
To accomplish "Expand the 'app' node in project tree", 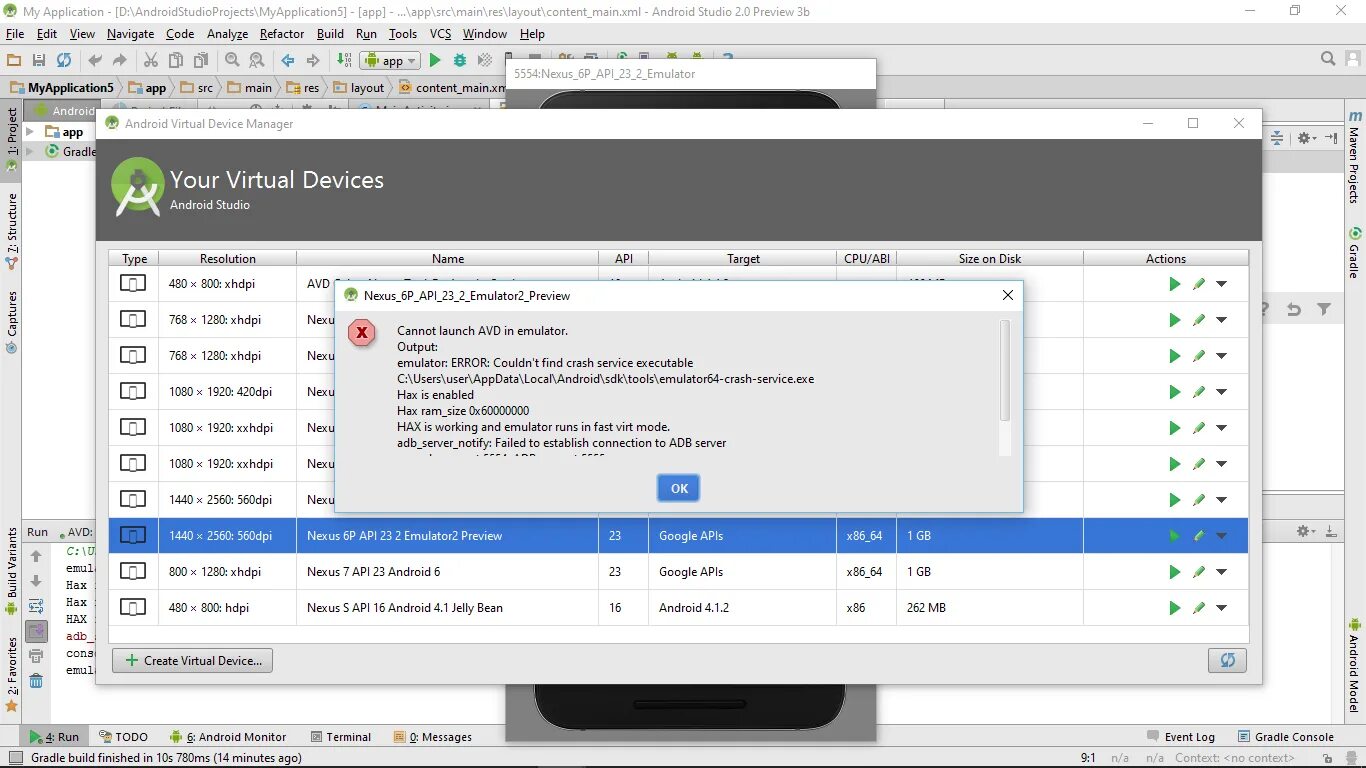I will pos(29,132).
